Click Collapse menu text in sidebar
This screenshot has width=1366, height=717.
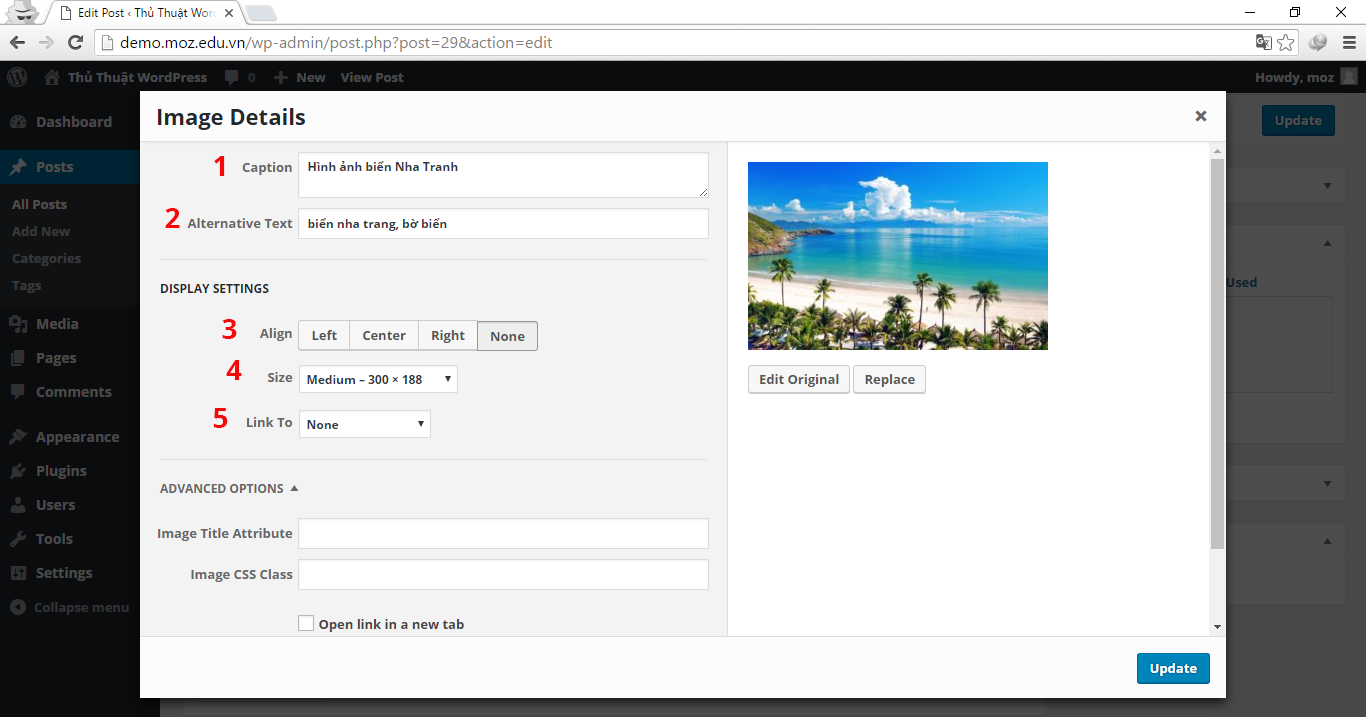[x=82, y=607]
